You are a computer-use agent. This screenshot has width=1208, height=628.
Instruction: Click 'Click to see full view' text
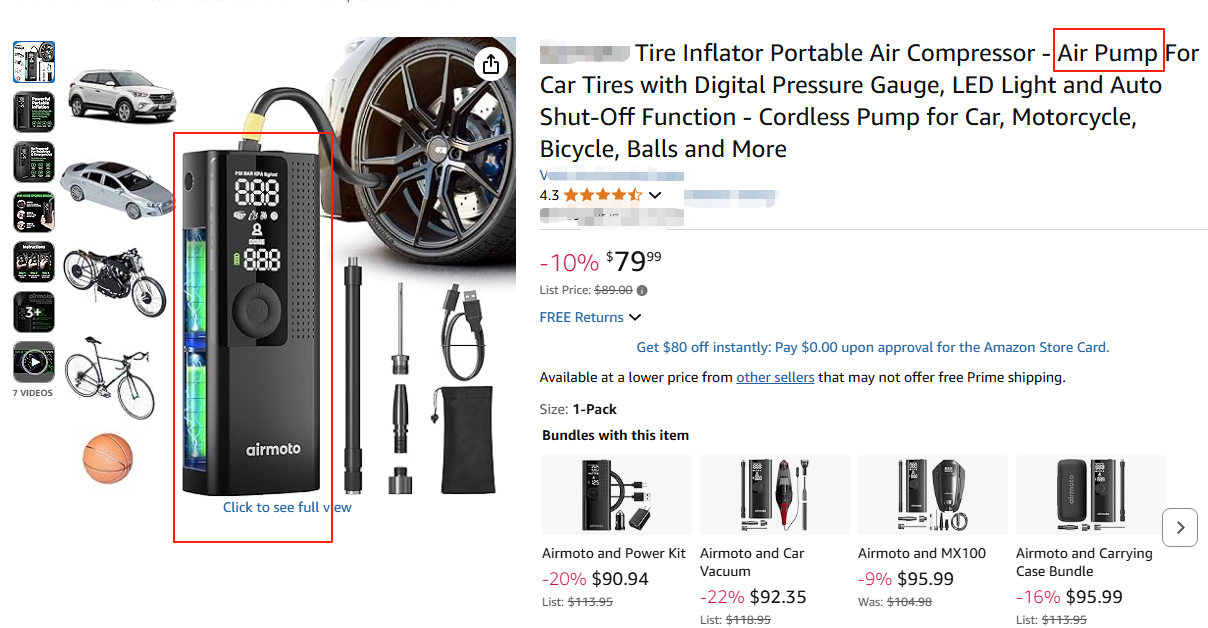[x=287, y=507]
